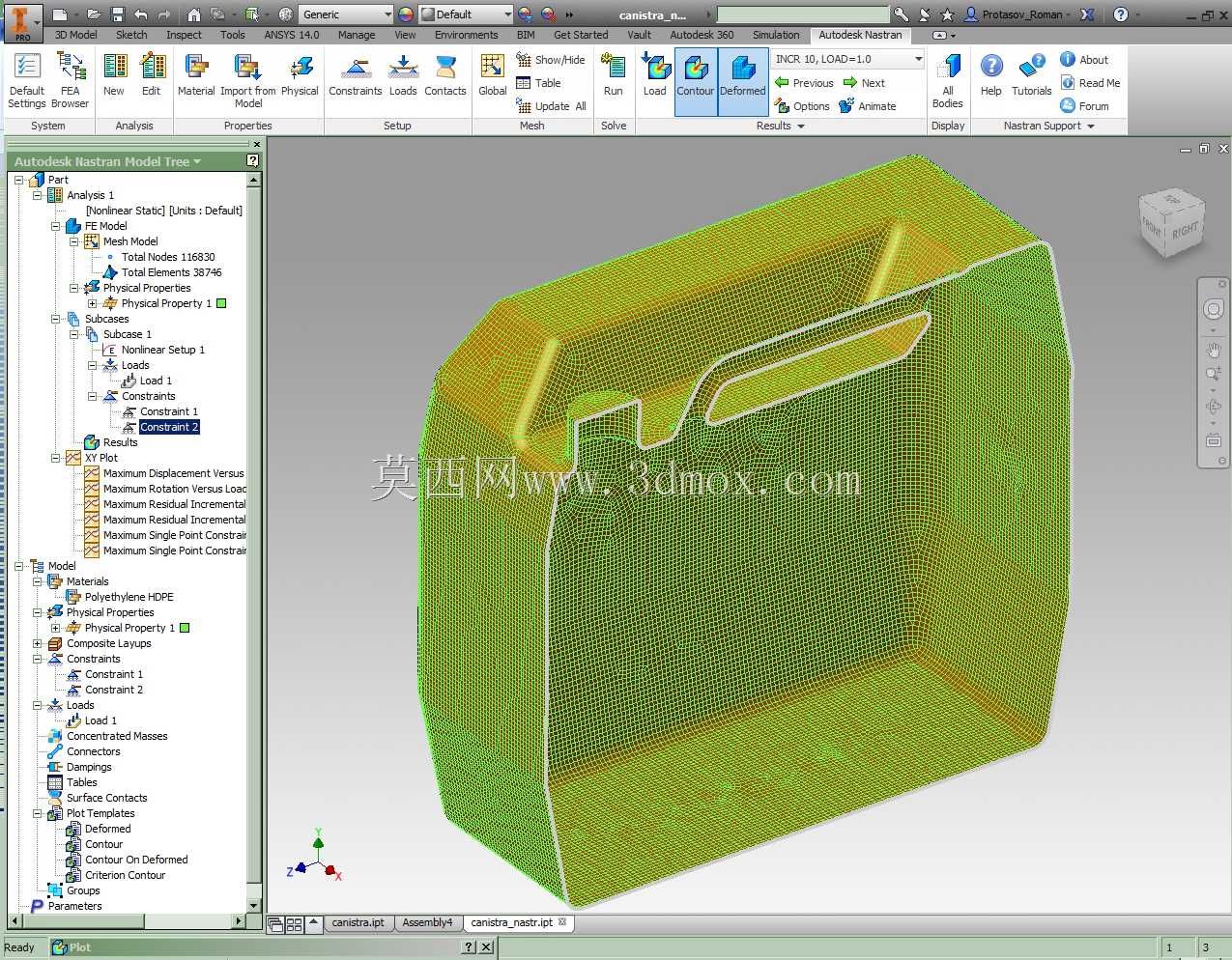
Task: Open results Options
Action: (x=802, y=106)
